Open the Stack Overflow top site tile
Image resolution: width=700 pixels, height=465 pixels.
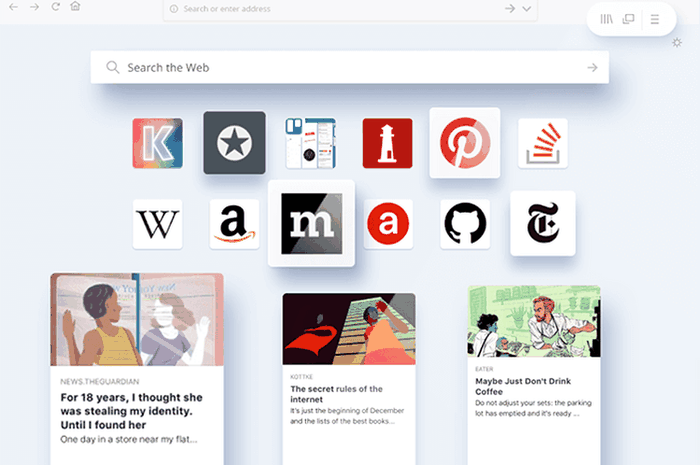(x=543, y=143)
